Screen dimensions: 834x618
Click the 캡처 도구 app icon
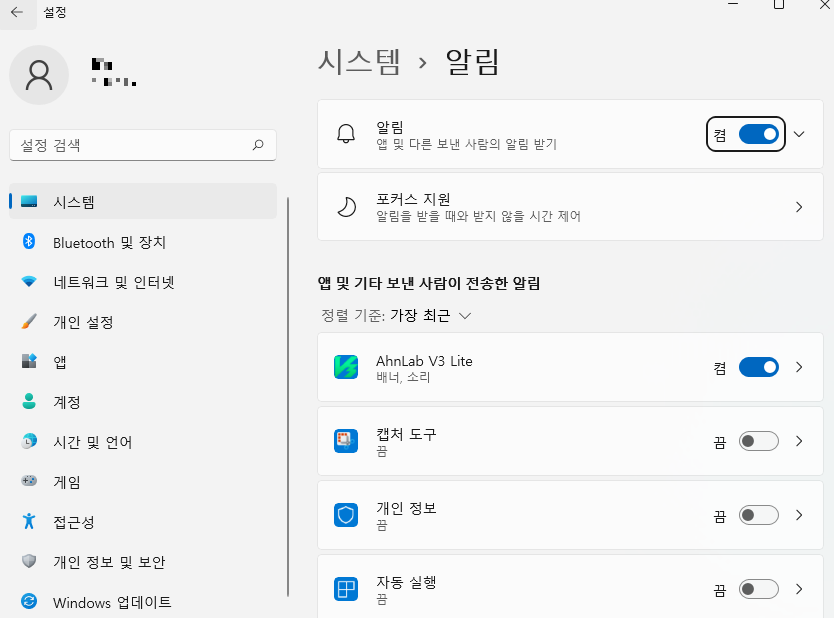pos(345,440)
